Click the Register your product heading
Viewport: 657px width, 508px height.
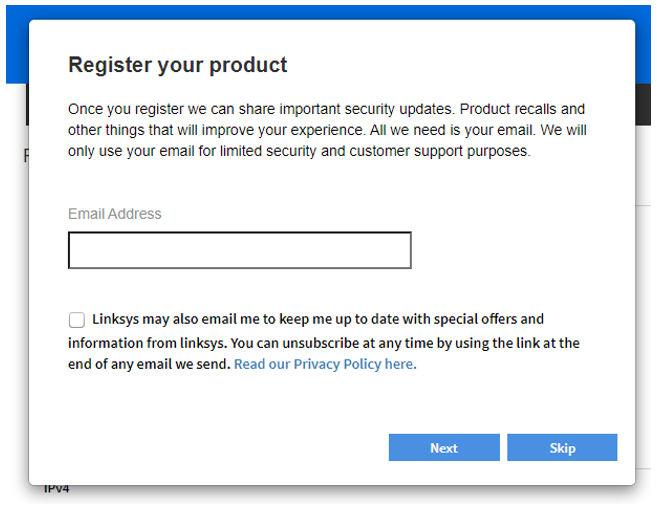178,65
